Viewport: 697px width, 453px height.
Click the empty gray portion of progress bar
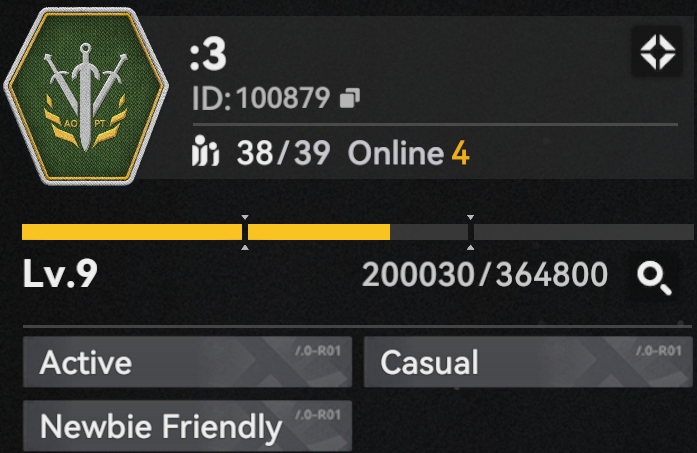(542, 232)
